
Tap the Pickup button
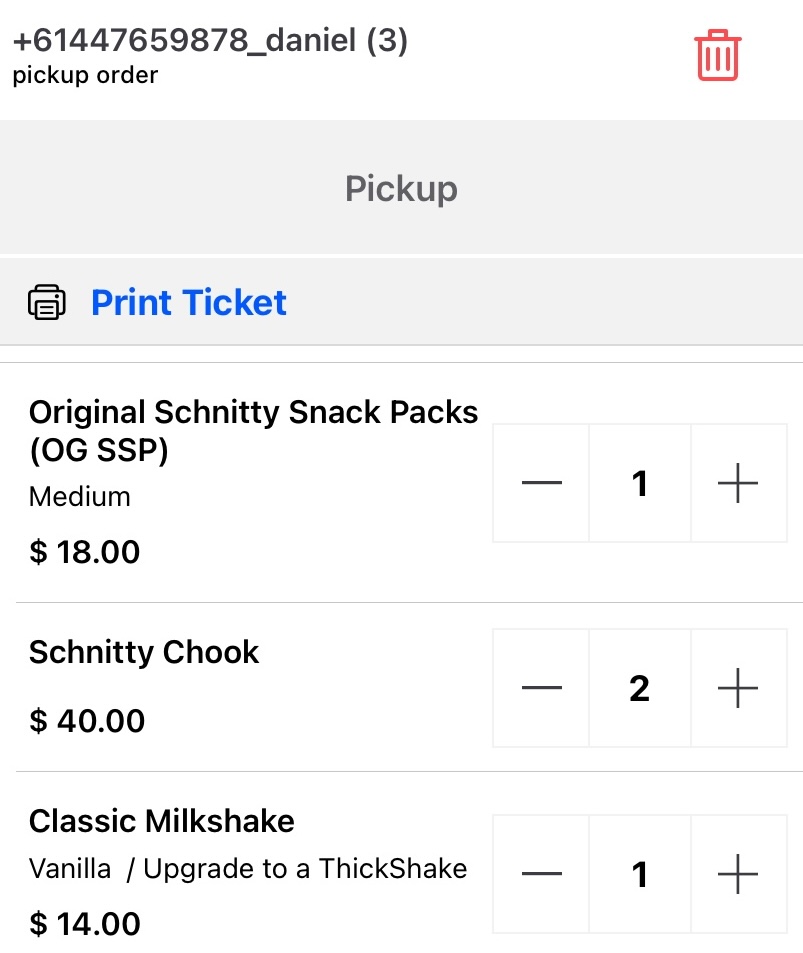[x=401, y=188]
